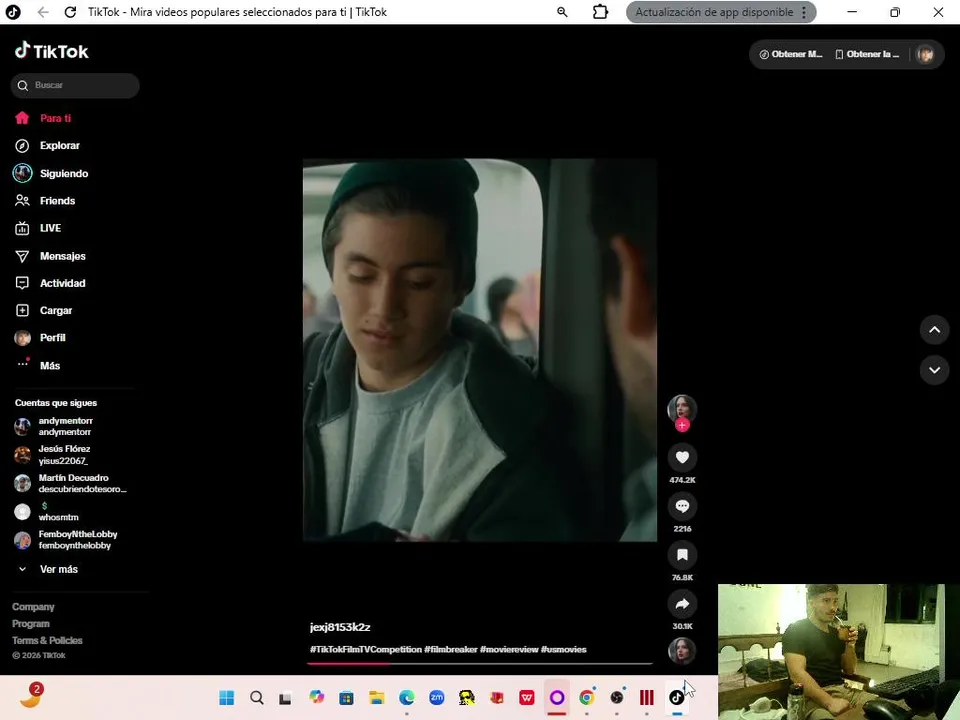Image resolution: width=960 pixels, height=720 pixels.
Task: Open Company footer link
Action: [33, 607]
